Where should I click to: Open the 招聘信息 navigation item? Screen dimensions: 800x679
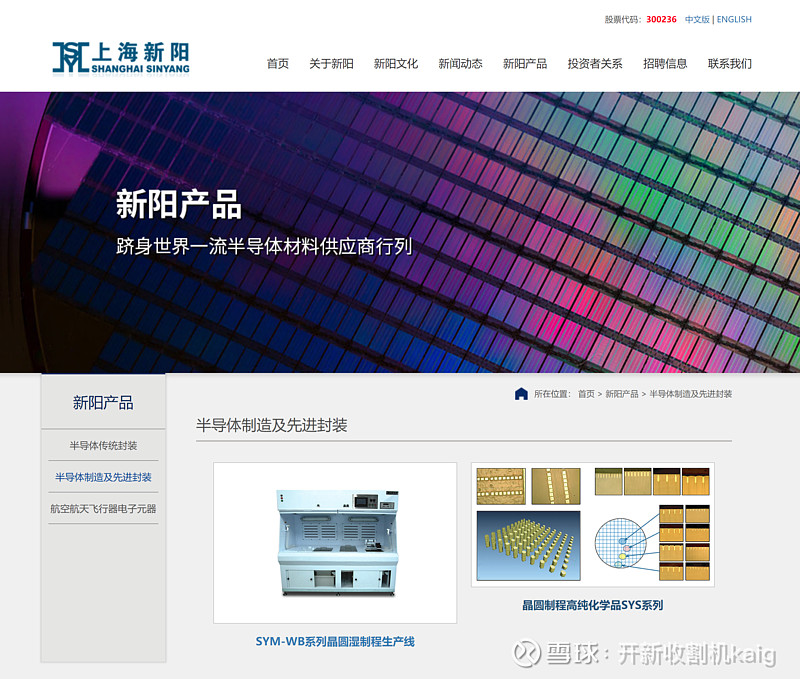(665, 64)
